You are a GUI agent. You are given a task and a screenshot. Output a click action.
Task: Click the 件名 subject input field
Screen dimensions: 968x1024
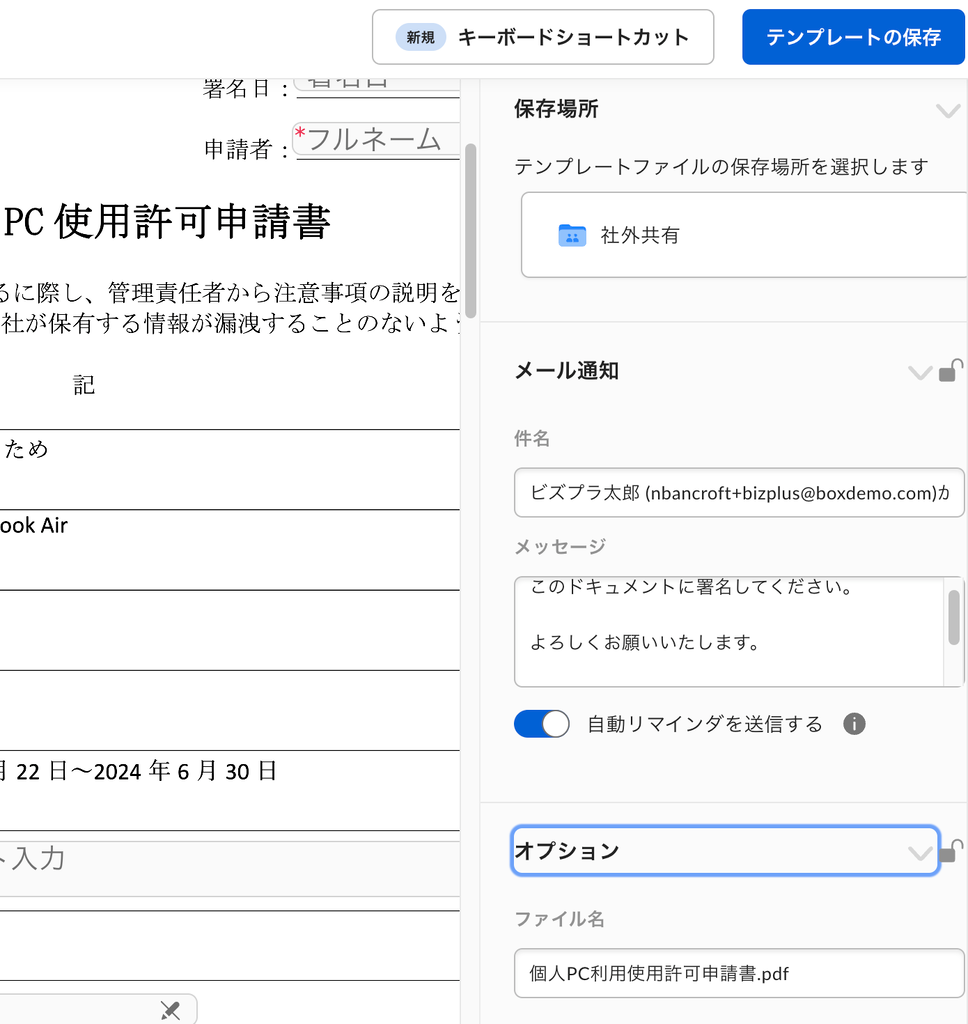coord(738,492)
